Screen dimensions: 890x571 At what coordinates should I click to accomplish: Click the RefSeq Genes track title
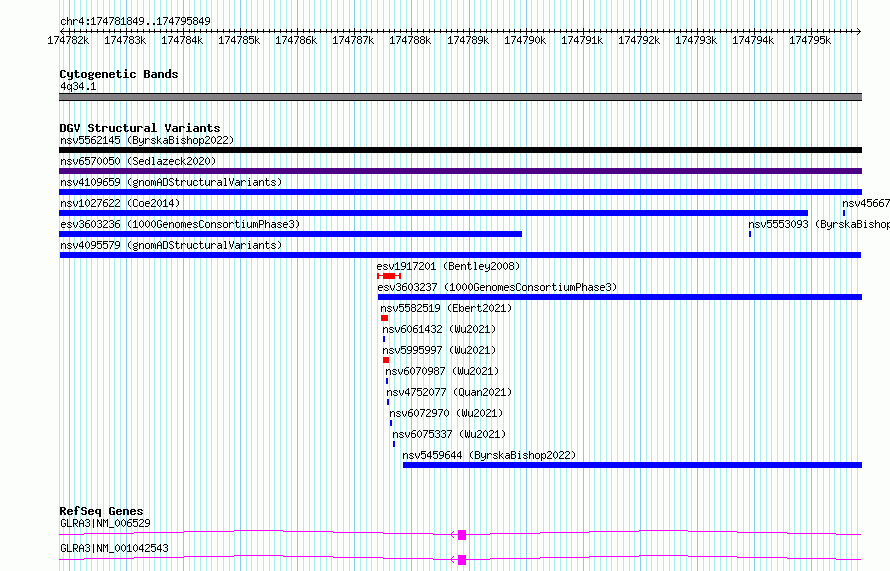(x=101, y=511)
